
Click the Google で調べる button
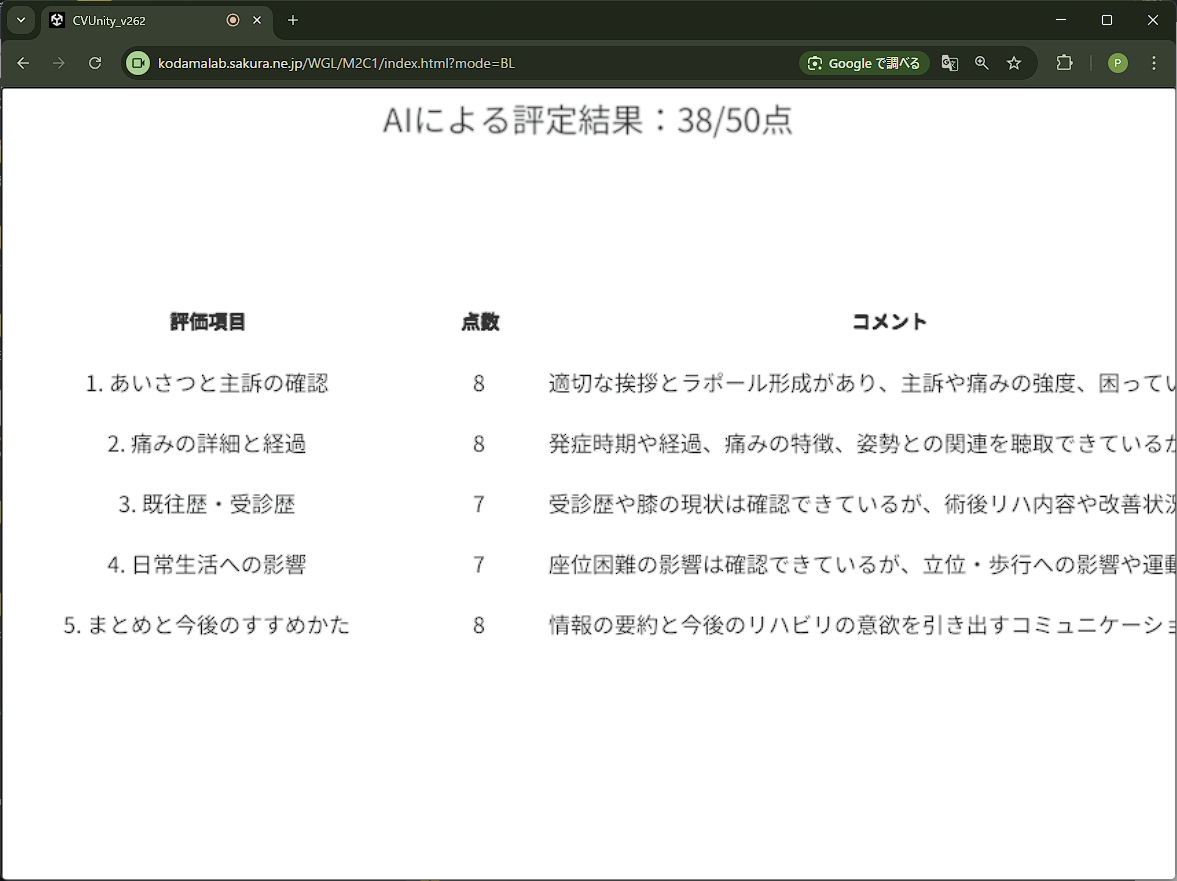(864, 63)
